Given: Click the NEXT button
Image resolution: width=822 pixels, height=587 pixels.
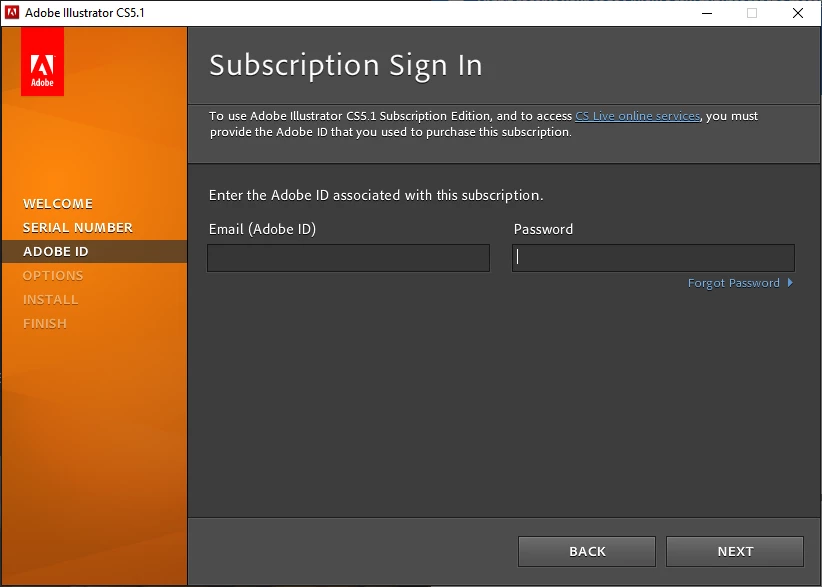Looking at the screenshot, I should (734, 551).
